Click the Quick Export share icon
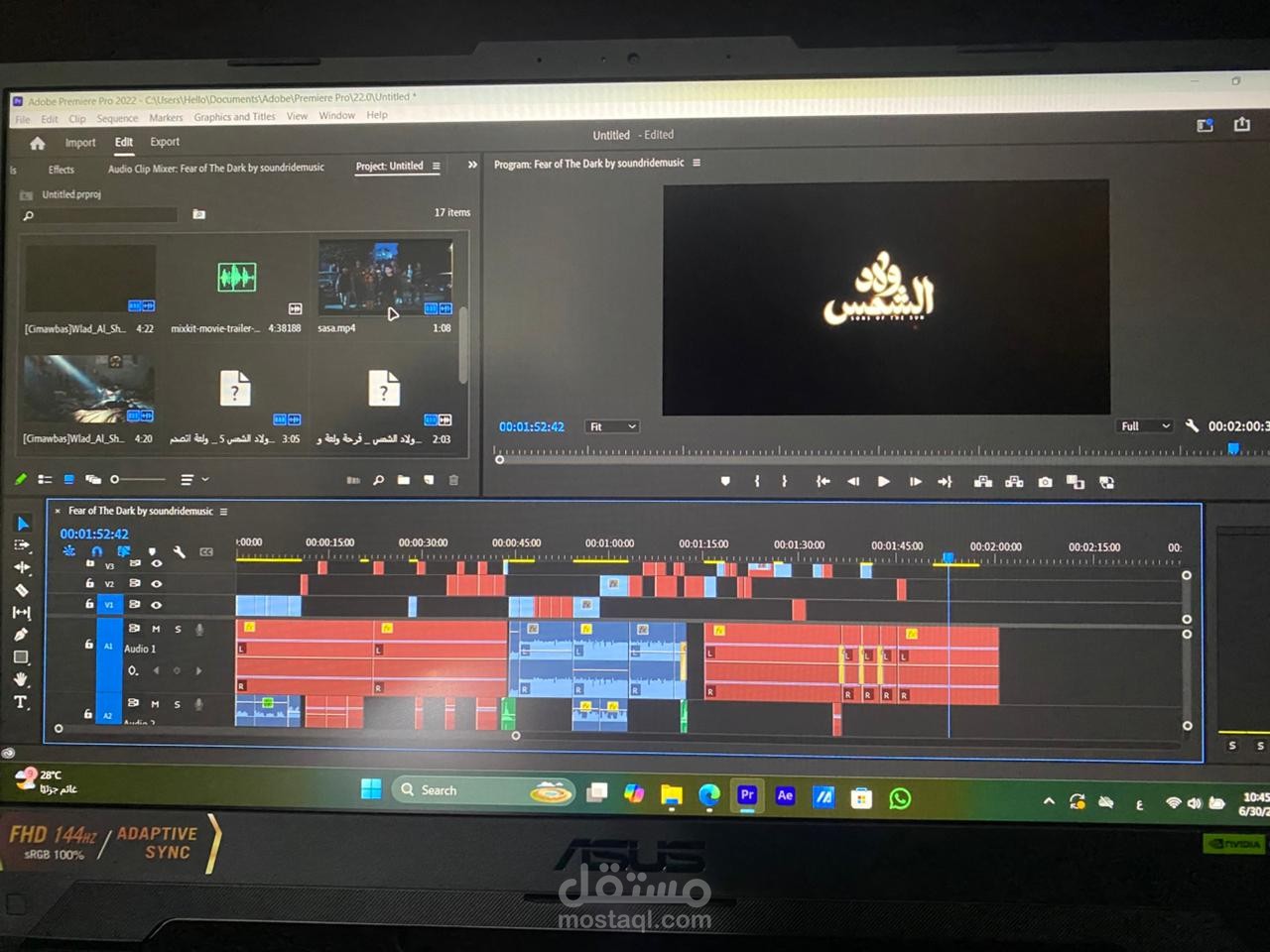Image resolution: width=1270 pixels, height=952 pixels. coord(1241,124)
